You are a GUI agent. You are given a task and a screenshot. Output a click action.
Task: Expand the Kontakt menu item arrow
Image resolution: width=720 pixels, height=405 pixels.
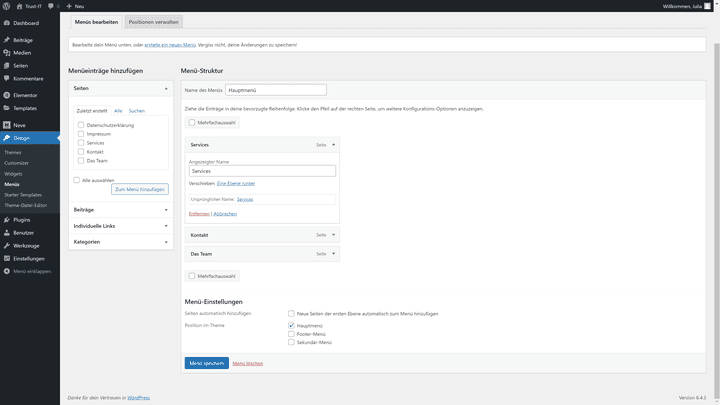pos(334,235)
